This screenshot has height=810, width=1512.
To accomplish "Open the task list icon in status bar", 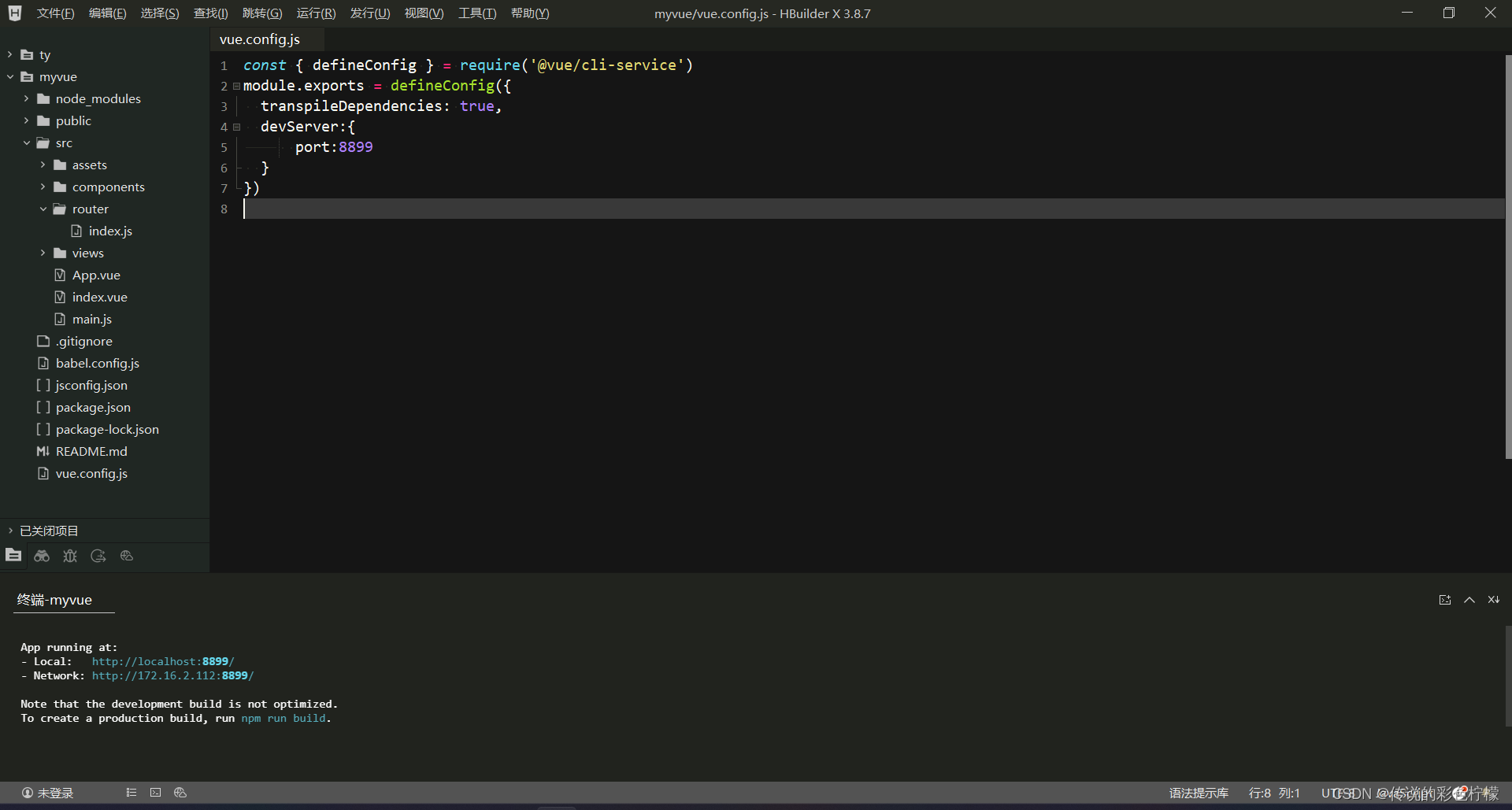I will [132, 792].
